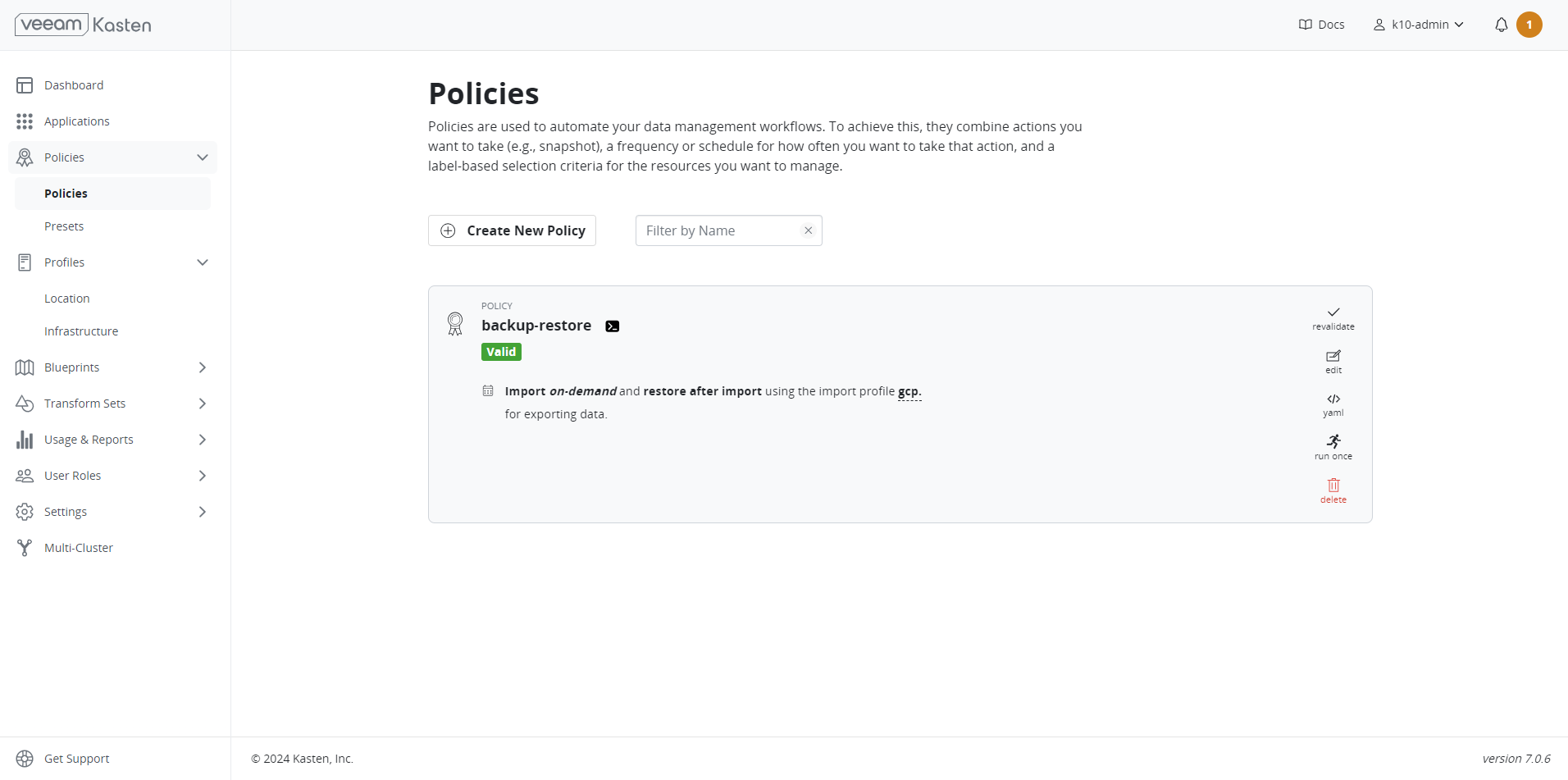Open the k10-admin user dropdown

pyautogui.click(x=1418, y=24)
